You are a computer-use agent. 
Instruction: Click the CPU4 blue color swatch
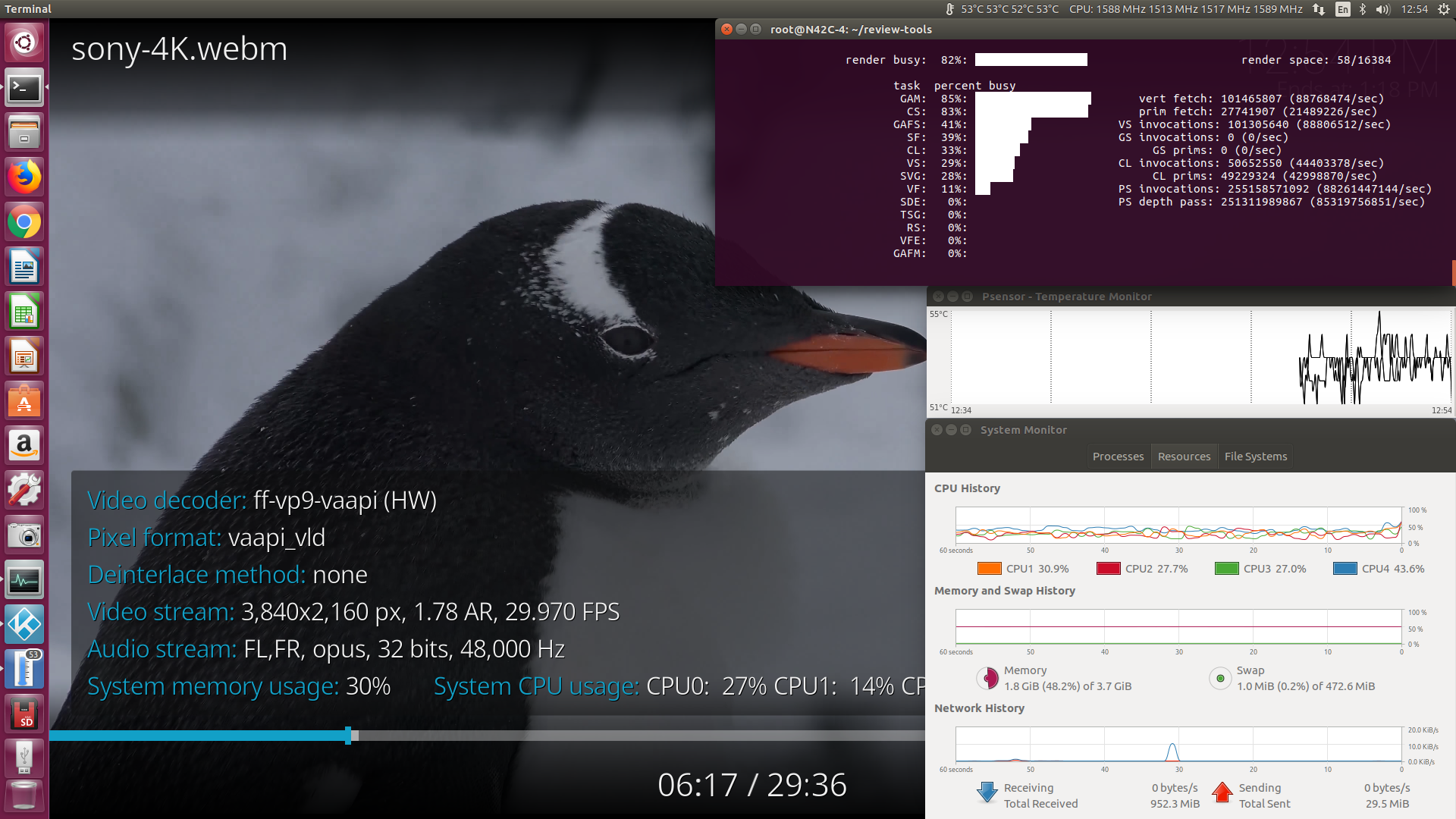click(x=1345, y=569)
